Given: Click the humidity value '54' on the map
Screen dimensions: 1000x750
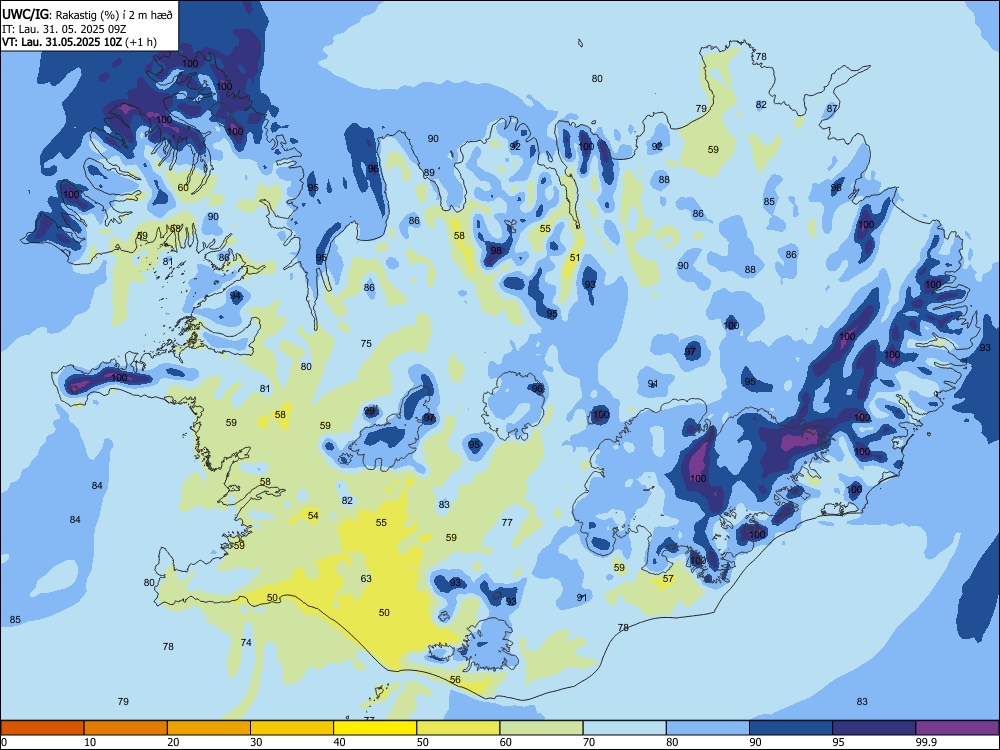Looking at the screenshot, I should click(313, 515).
